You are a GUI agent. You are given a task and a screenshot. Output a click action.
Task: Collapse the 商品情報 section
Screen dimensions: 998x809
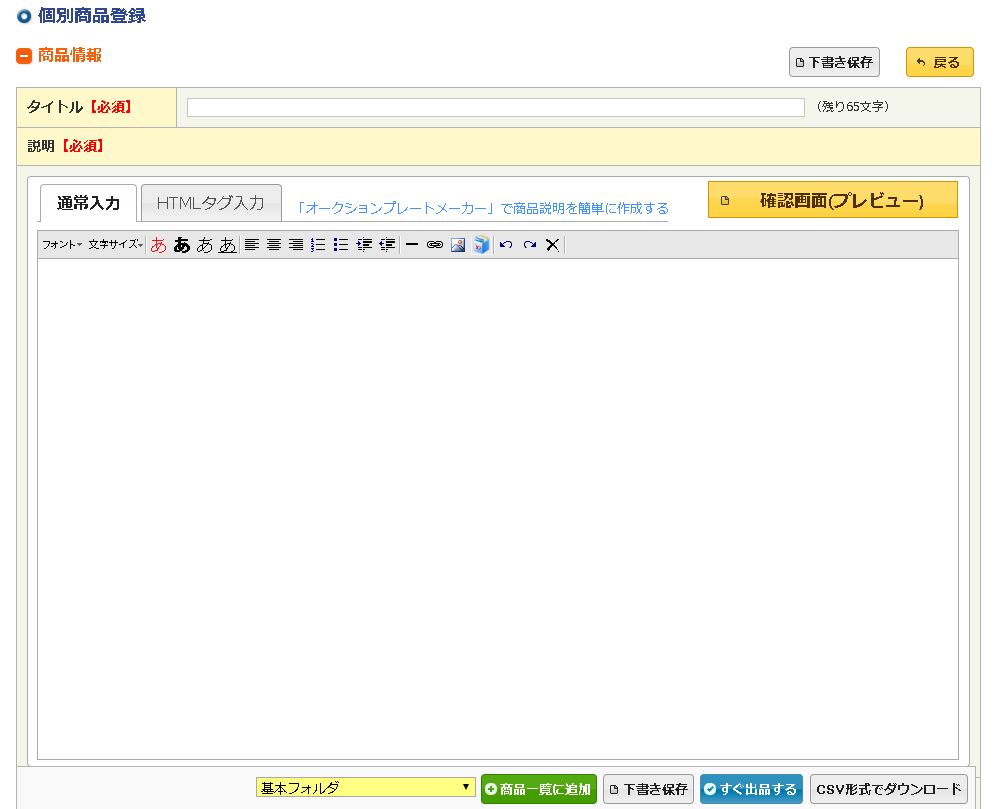coord(24,56)
